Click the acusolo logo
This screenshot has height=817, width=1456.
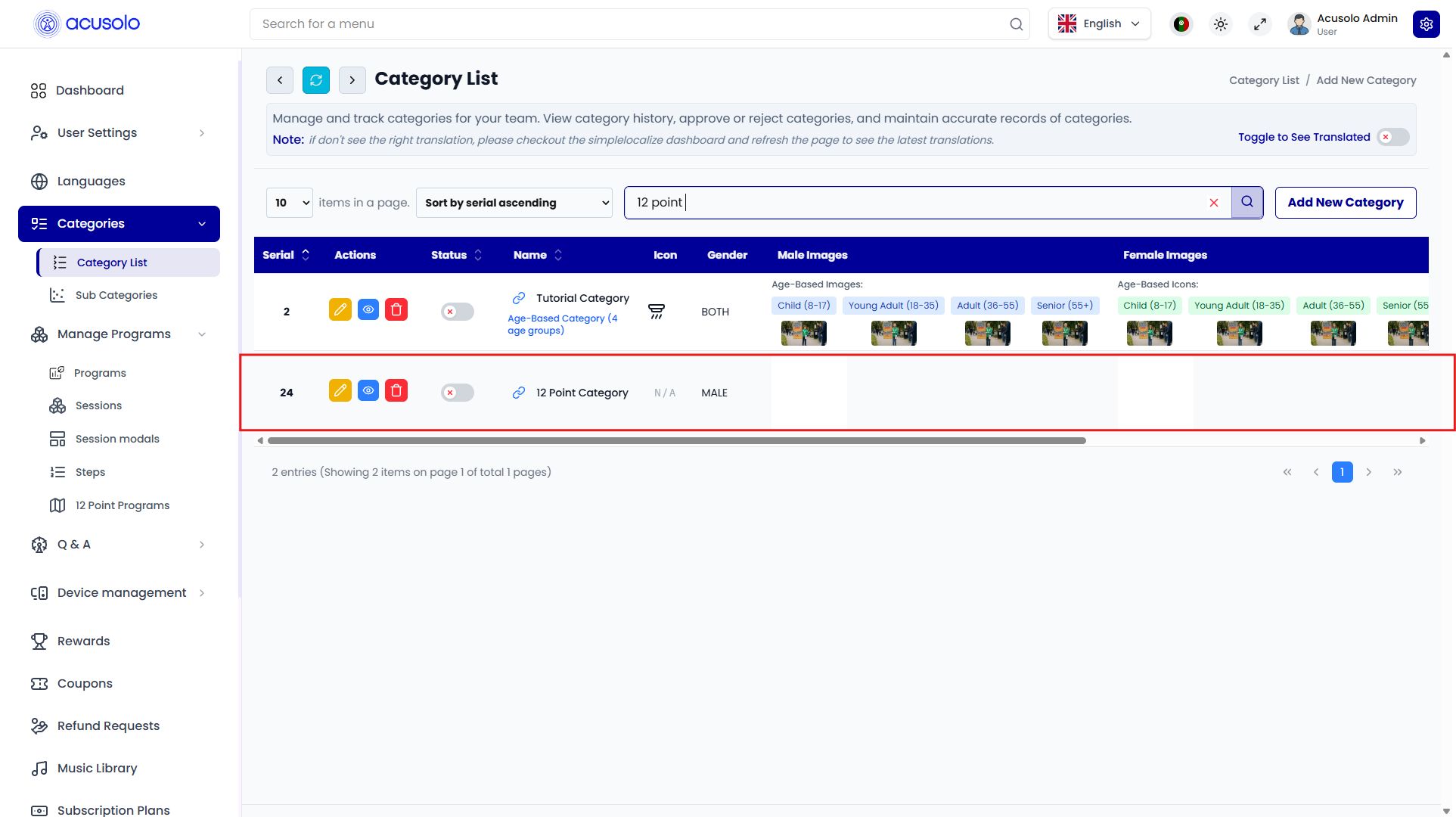[87, 23]
